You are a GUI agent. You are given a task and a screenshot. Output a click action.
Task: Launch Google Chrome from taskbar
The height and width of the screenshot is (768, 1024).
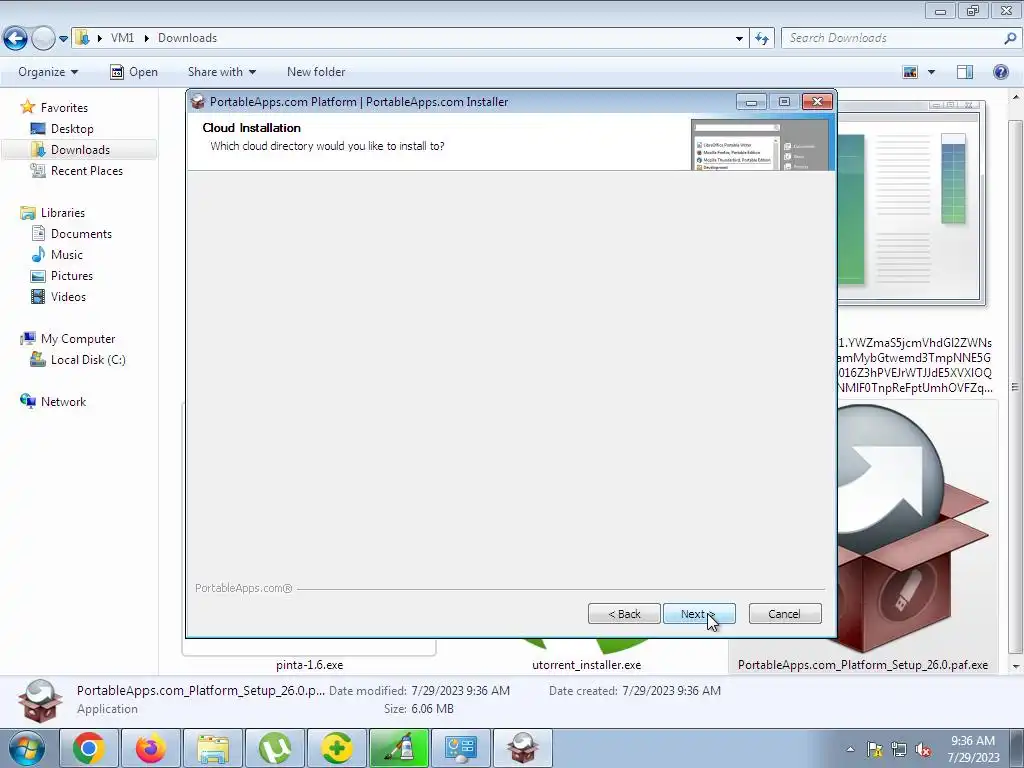pyautogui.click(x=89, y=748)
